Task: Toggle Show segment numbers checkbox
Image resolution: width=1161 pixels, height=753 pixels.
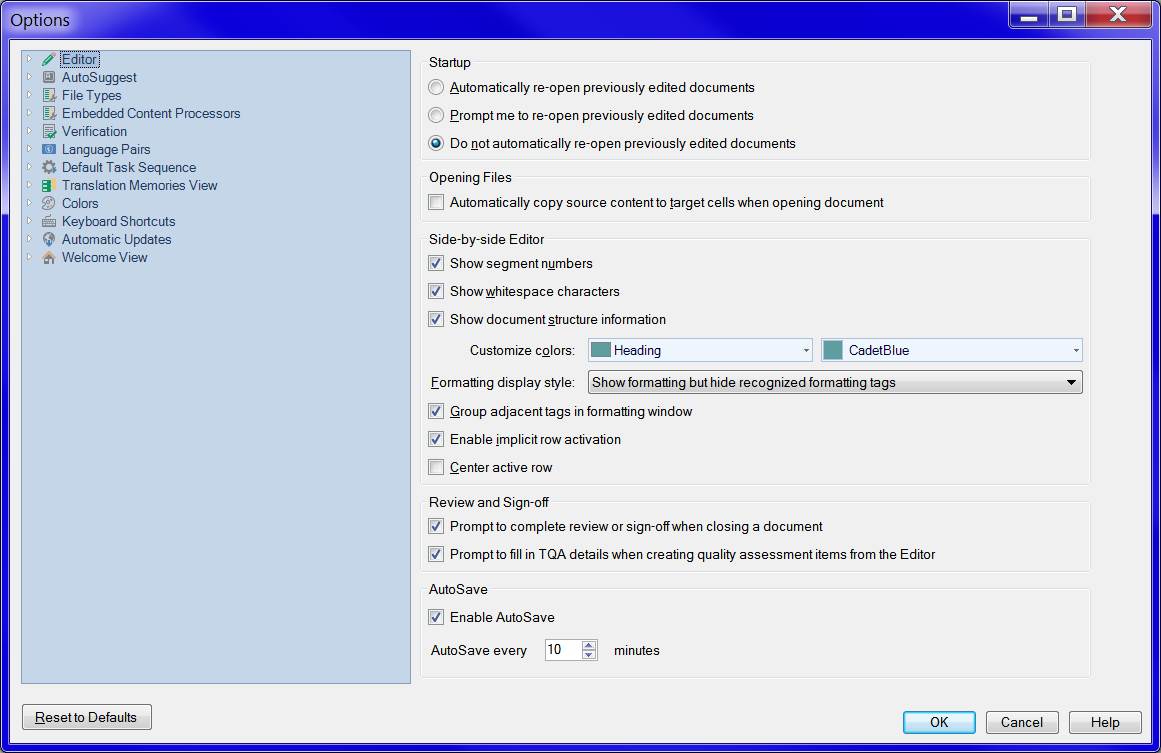Action: [436, 264]
